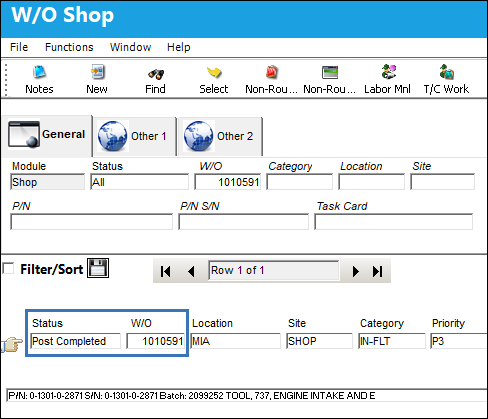Enable the Filter/Sort checkbox

pos(8,268)
